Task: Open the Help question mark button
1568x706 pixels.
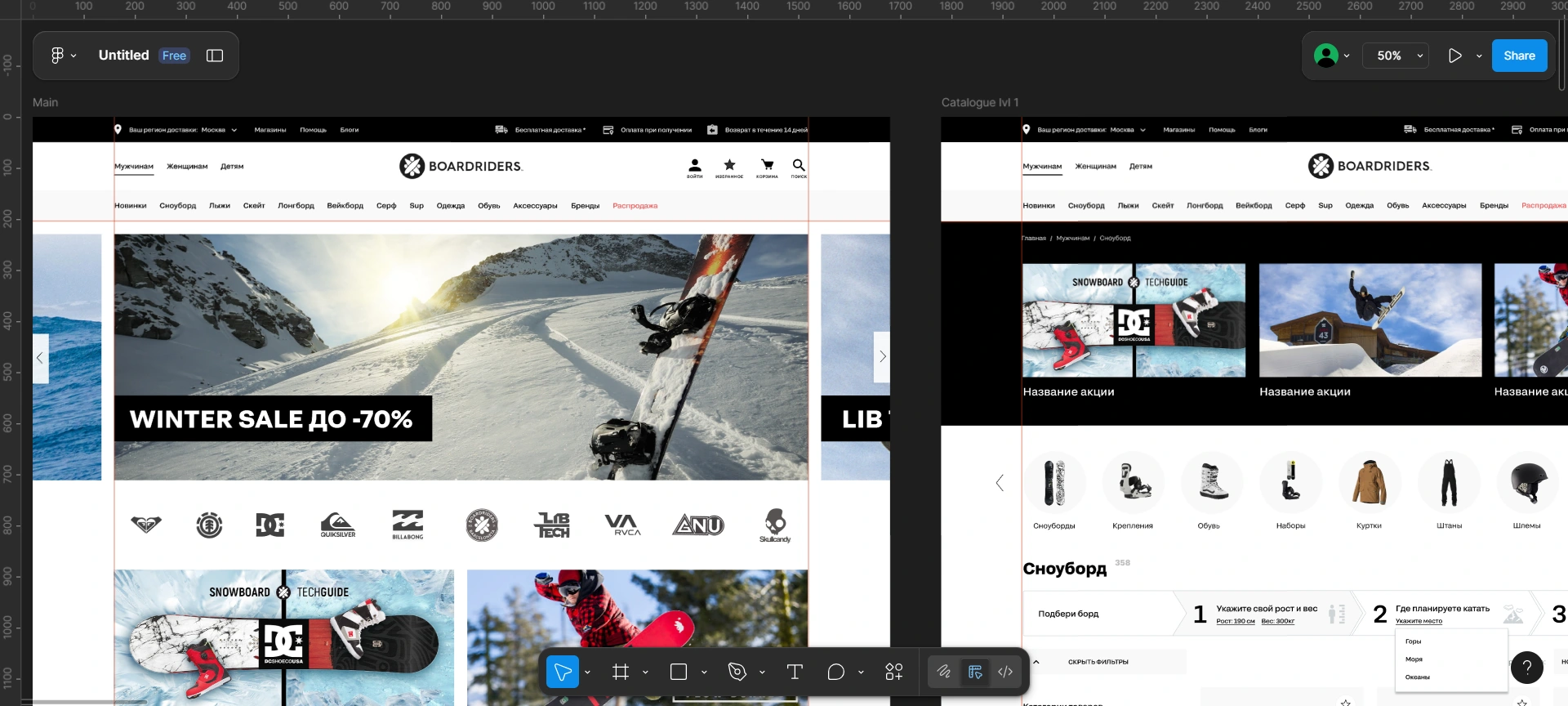Action: coord(1527,668)
